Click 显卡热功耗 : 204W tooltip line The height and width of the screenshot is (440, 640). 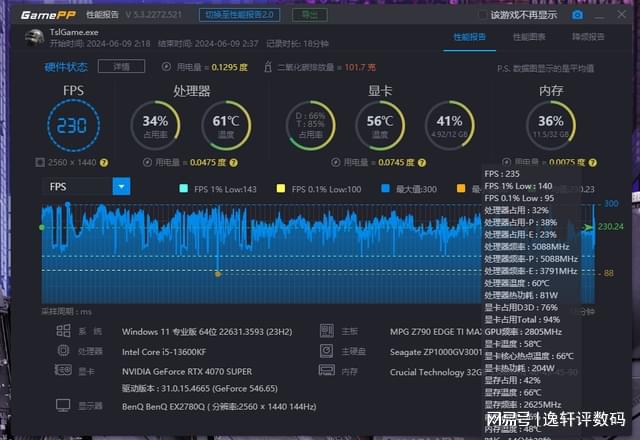click(519, 368)
